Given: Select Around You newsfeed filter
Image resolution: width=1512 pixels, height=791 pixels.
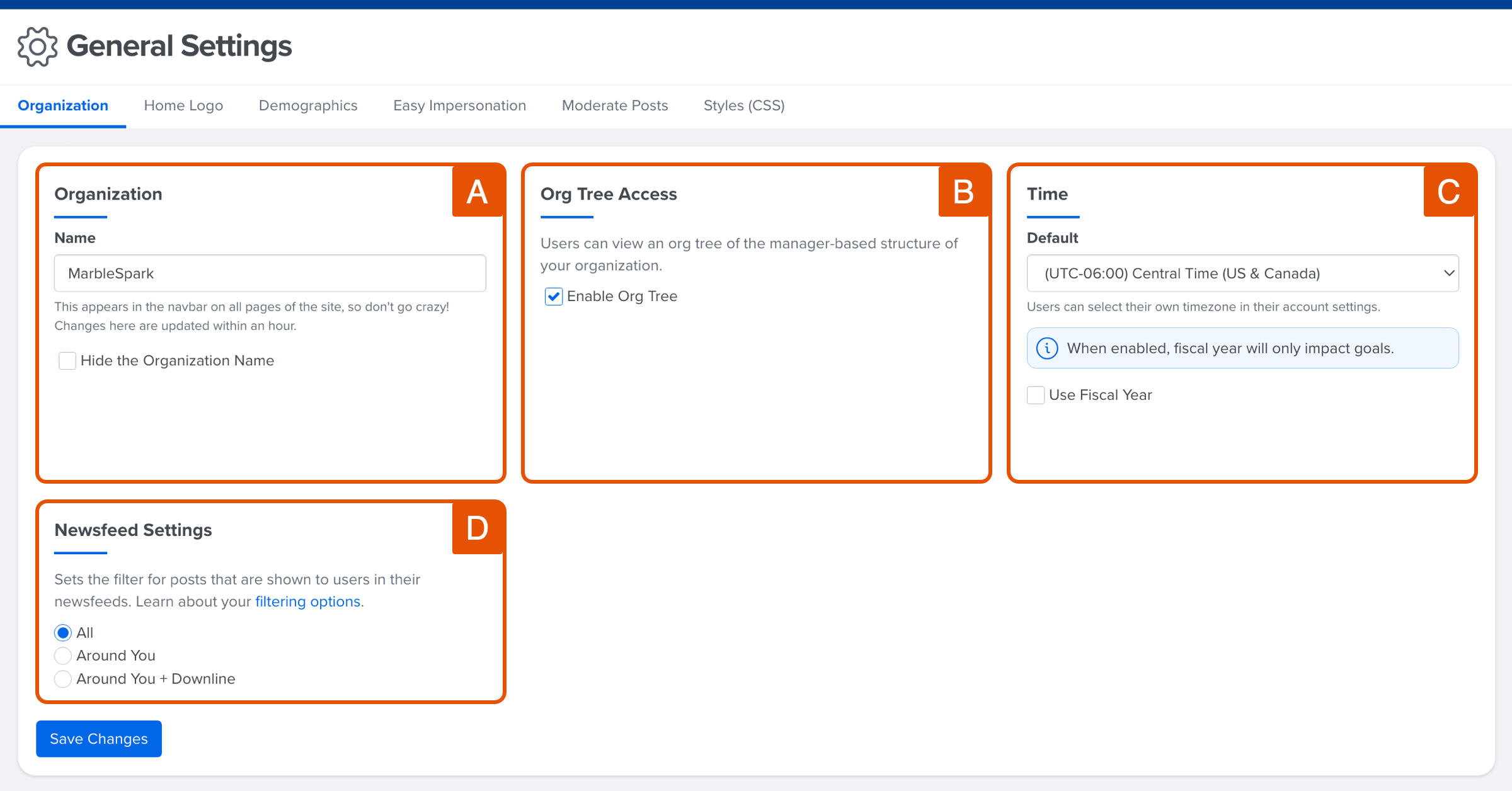Looking at the screenshot, I should tap(63, 656).
